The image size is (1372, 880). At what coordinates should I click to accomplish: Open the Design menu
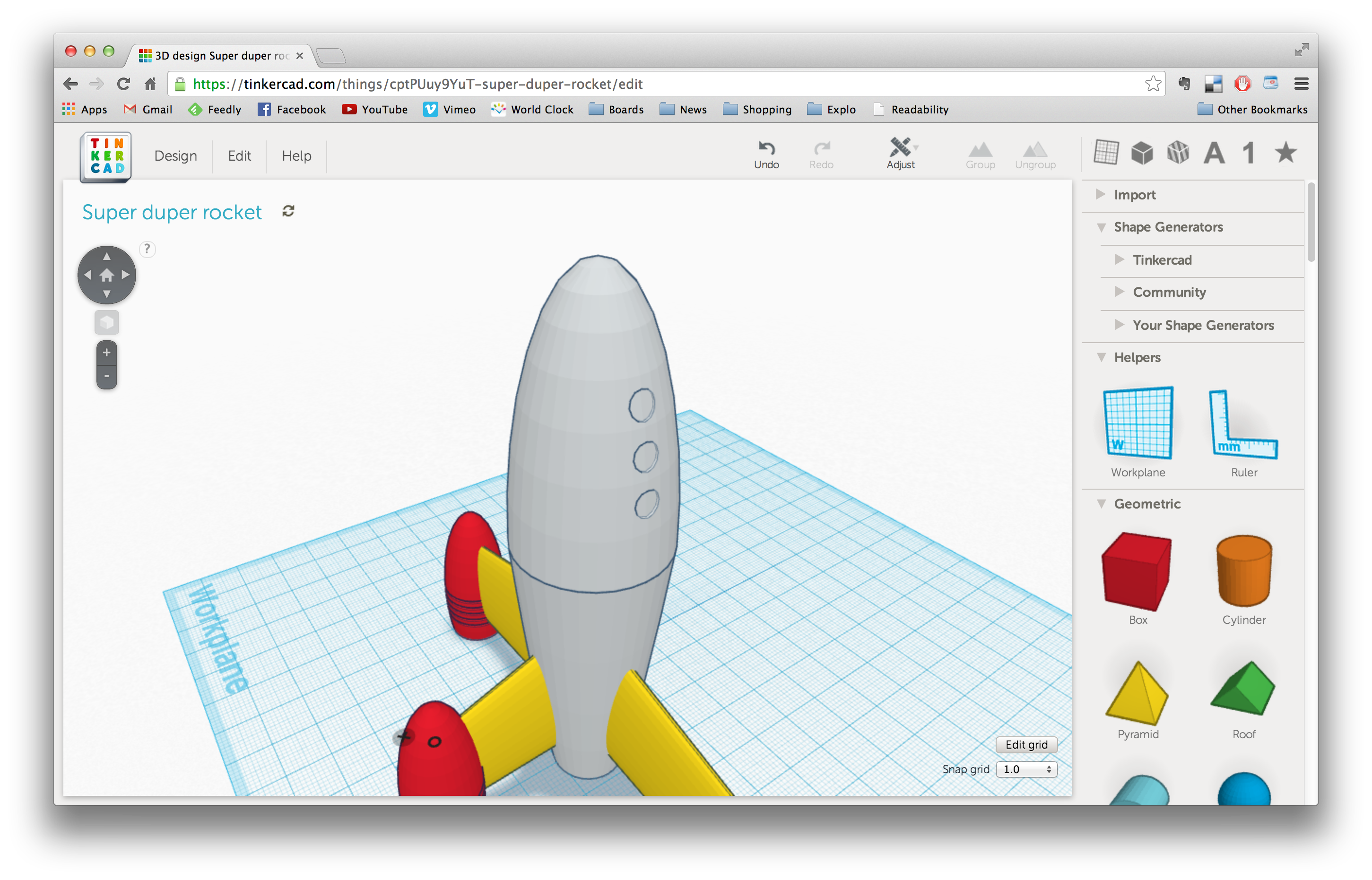(175, 155)
